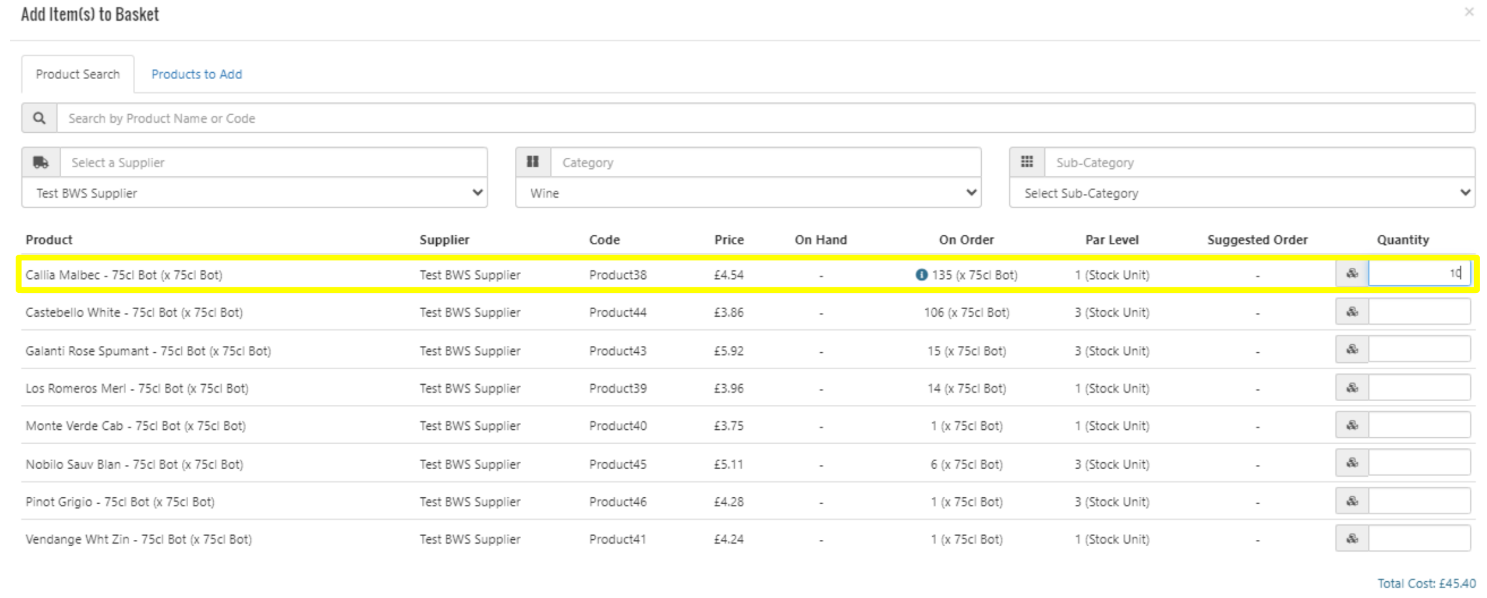Click the magnifying glass search icon
Viewport: 1487px width, 598px height.
[39, 118]
